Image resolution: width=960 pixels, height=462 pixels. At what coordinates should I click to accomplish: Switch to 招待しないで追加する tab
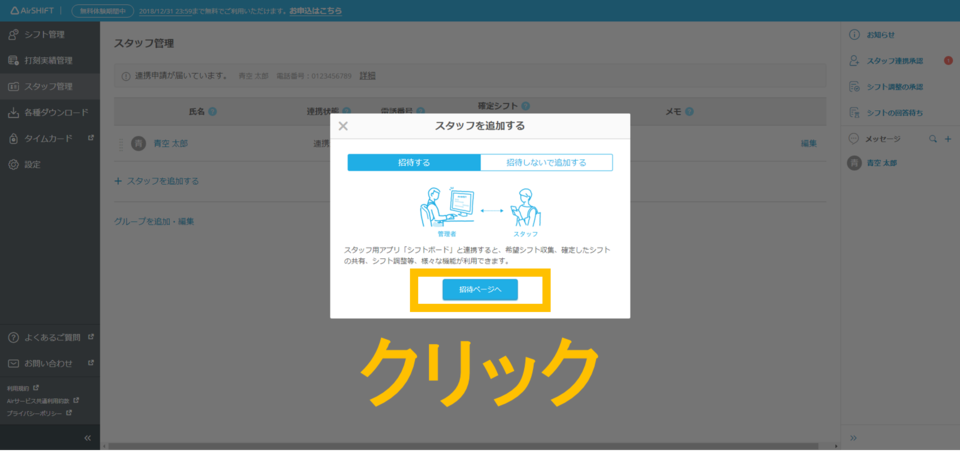546,162
